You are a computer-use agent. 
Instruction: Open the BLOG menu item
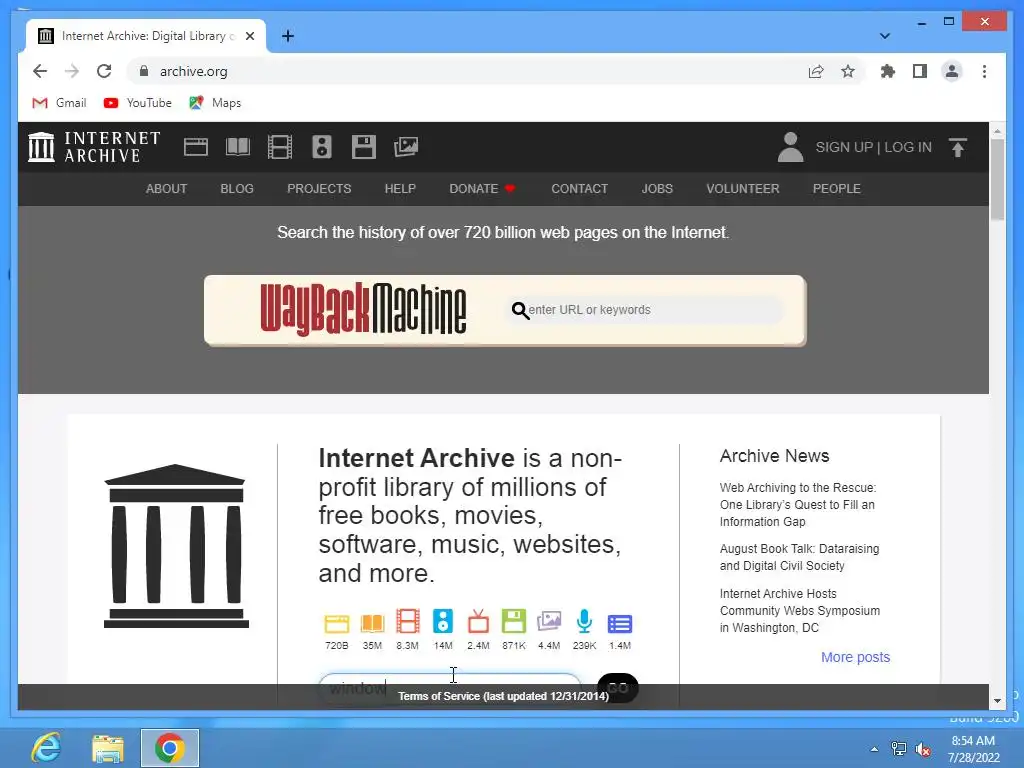[x=237, y=189]
